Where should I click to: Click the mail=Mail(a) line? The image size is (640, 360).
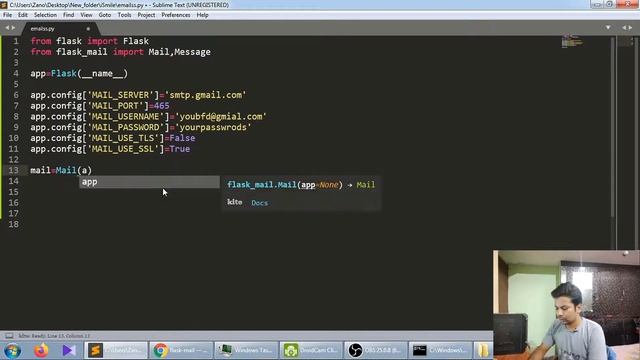pyautogui.click(x=61, y=170)
